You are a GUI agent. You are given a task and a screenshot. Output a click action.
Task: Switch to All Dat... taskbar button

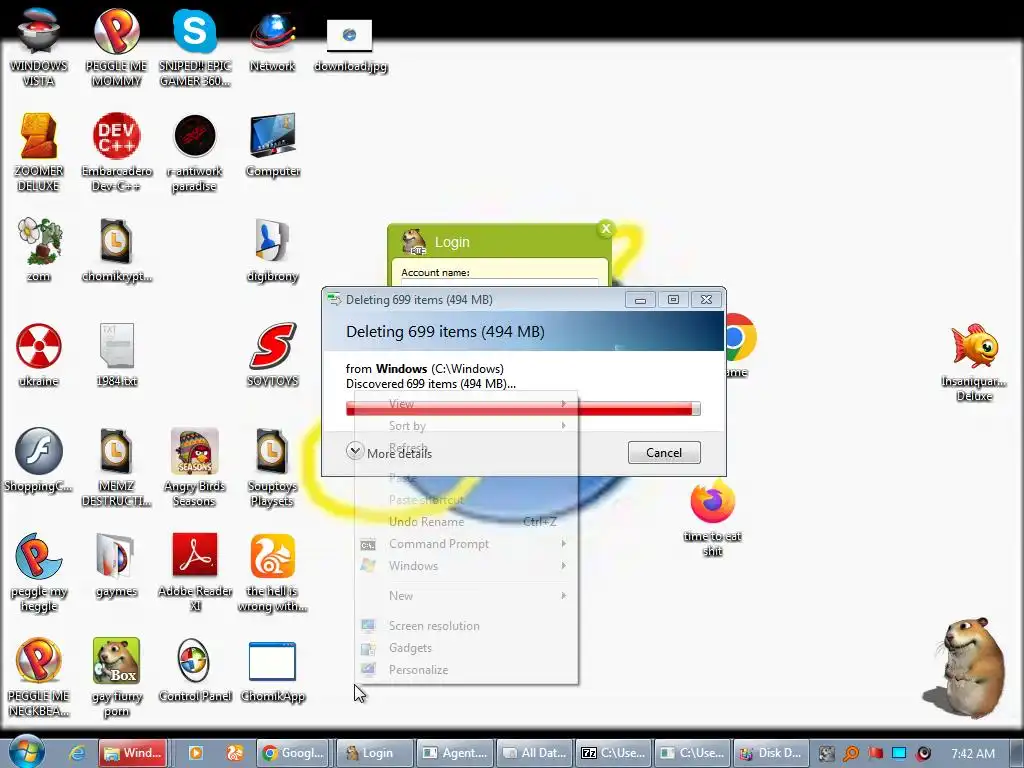tap(535, 753)
